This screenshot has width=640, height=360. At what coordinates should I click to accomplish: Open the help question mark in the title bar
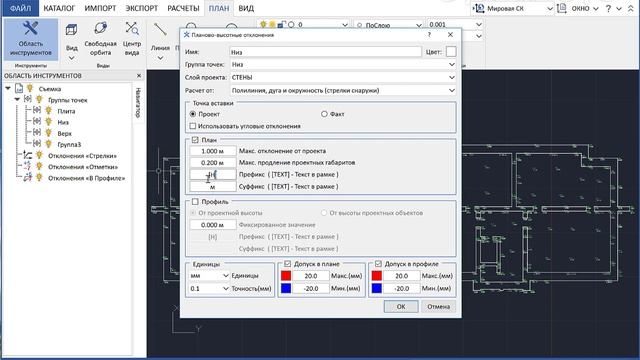tap(608, 8)
